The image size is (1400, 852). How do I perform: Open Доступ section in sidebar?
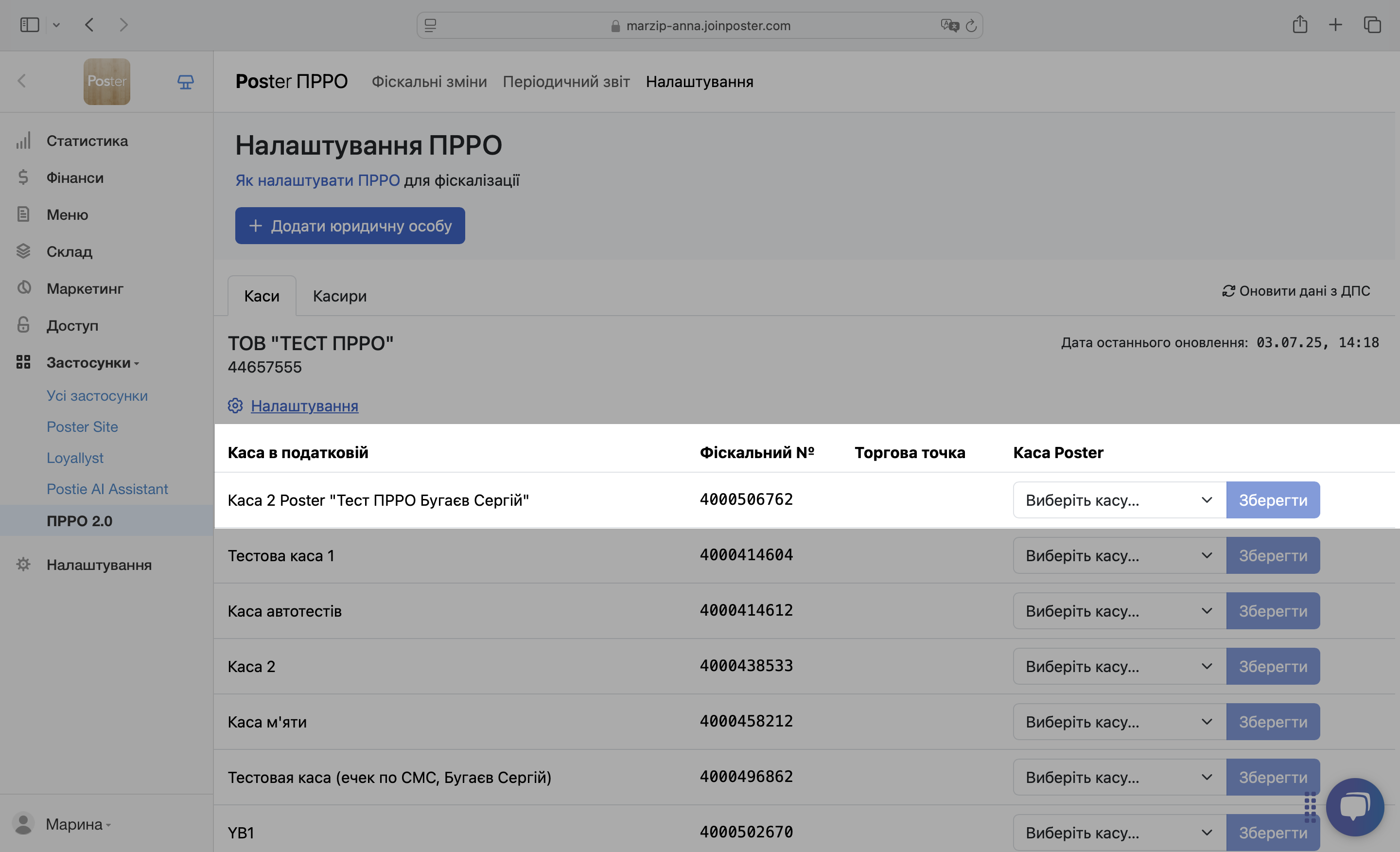tap(72, 325)
